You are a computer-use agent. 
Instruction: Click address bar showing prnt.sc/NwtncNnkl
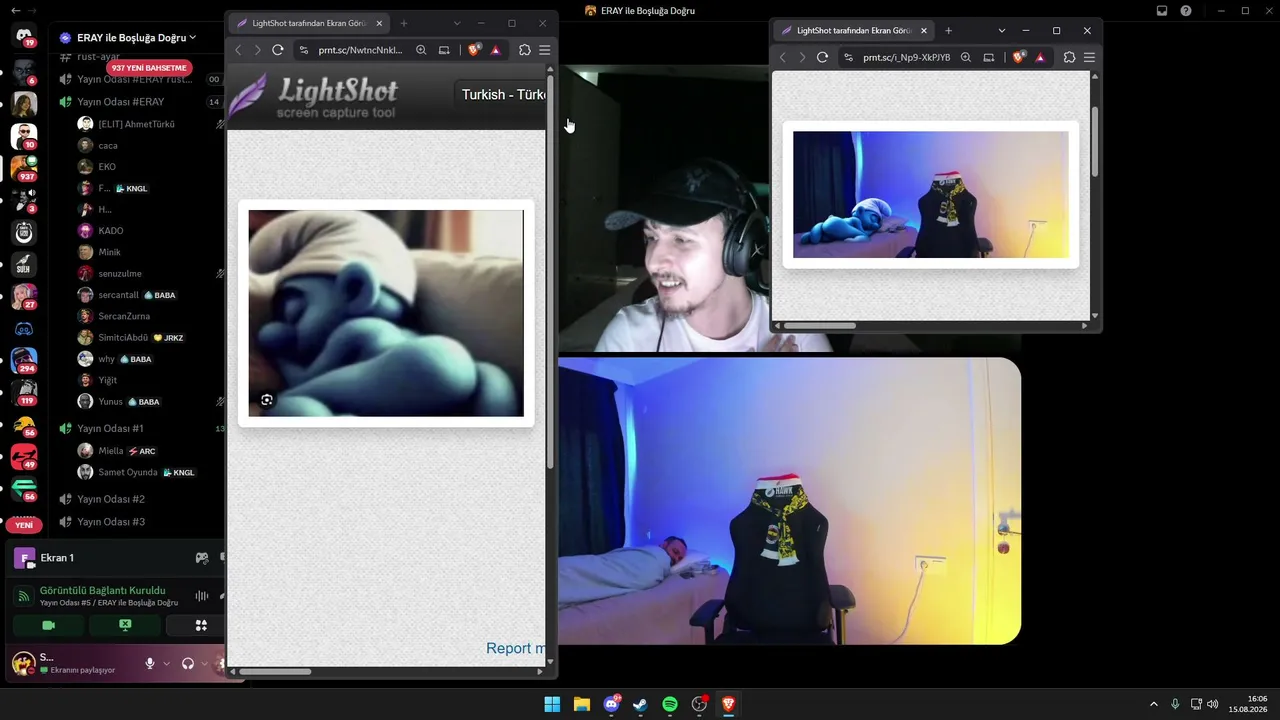tap(360, 50)
